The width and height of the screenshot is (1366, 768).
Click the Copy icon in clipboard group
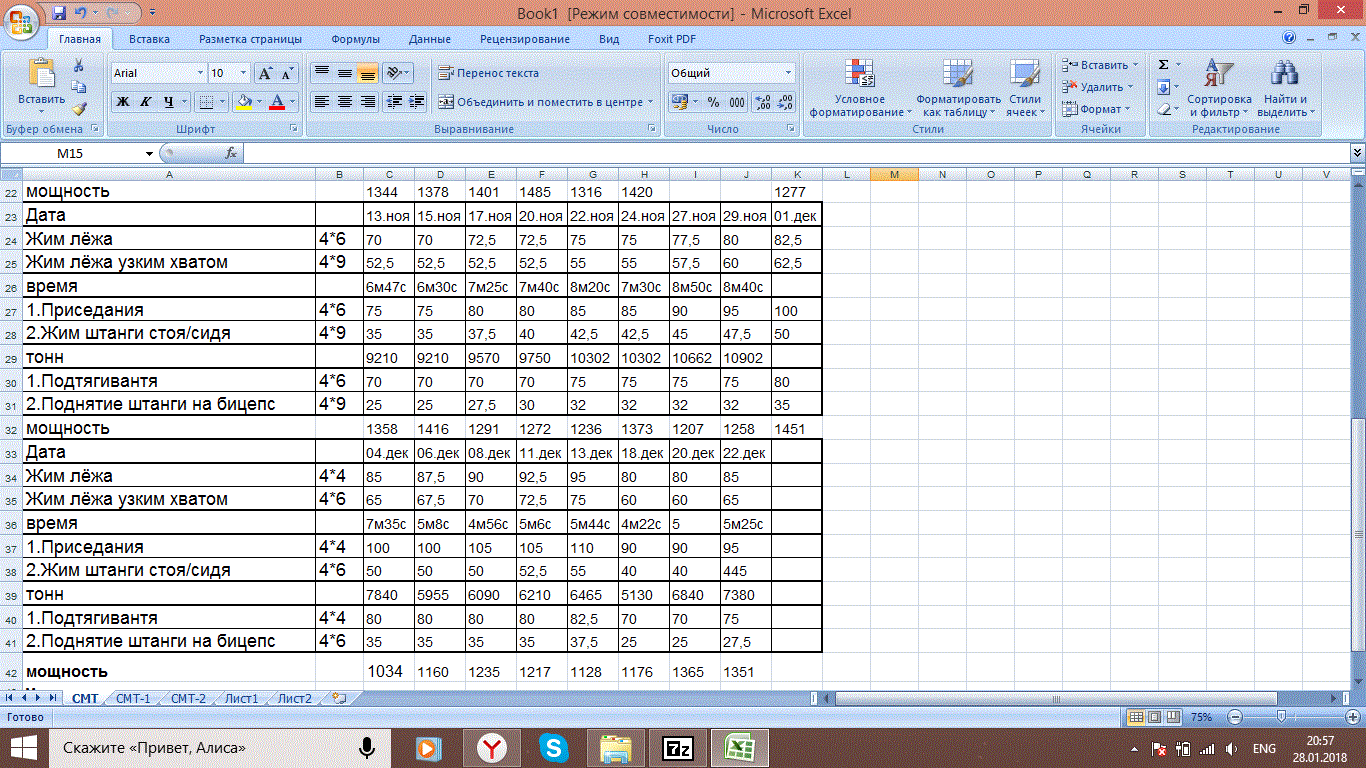pyautogui.click(x=79, y=87)
